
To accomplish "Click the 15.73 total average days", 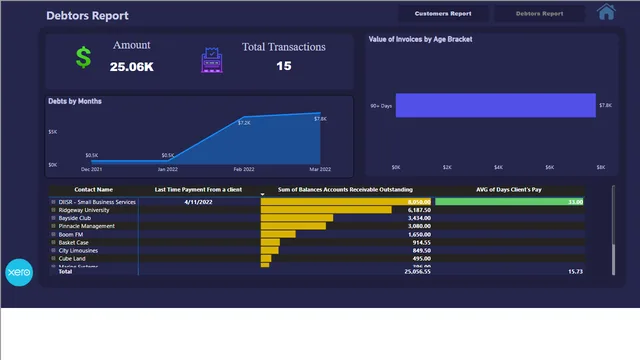I will 576,271.
